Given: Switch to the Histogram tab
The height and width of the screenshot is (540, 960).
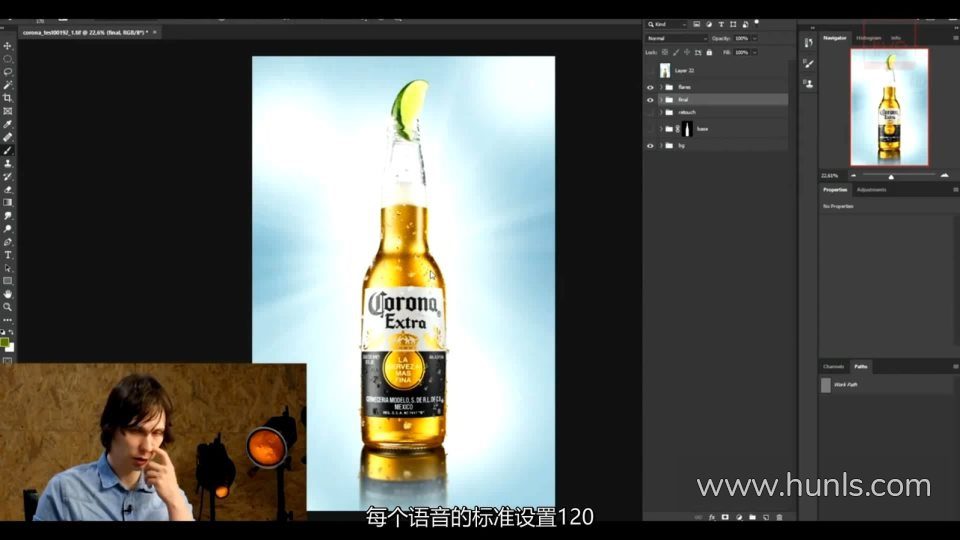Looking at the screenshot, I should pyautogui.click(x=868, y=38).
